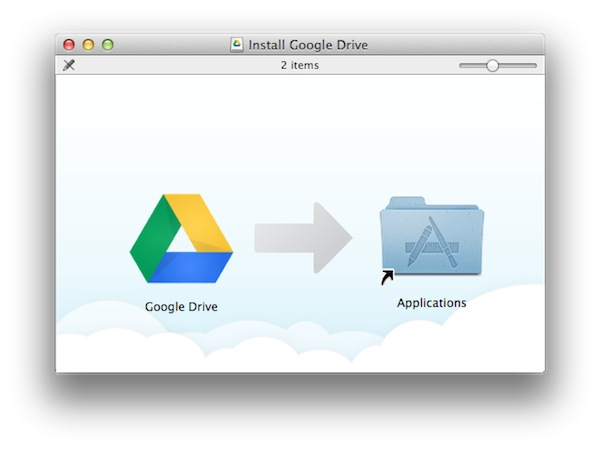Zoom the window with green button

click(x=108, y=45)
